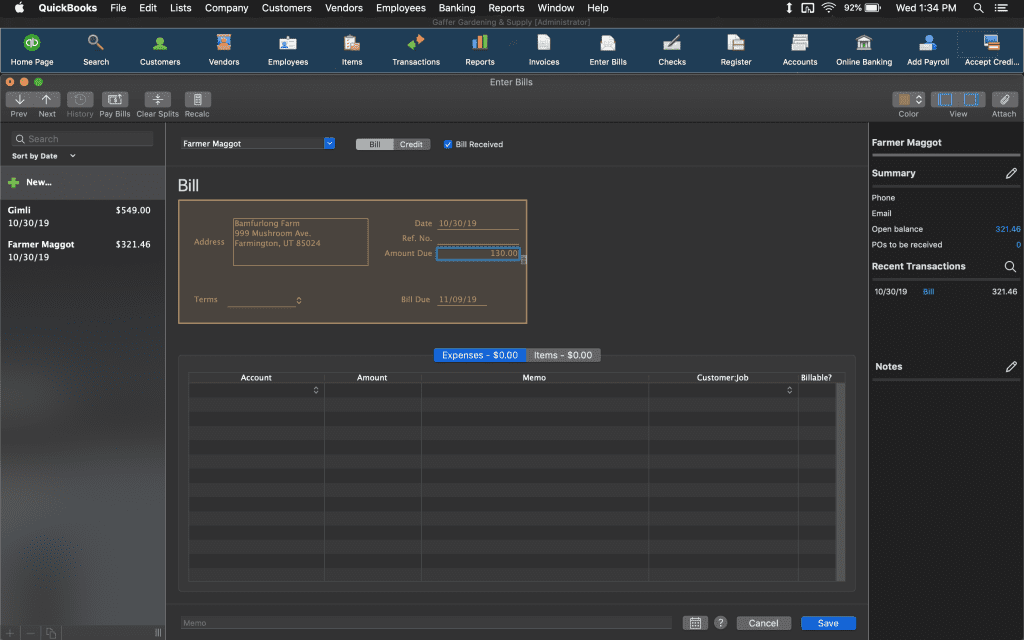
Task: Toggle the Bill Received checkbox
Action: point(448,144)
